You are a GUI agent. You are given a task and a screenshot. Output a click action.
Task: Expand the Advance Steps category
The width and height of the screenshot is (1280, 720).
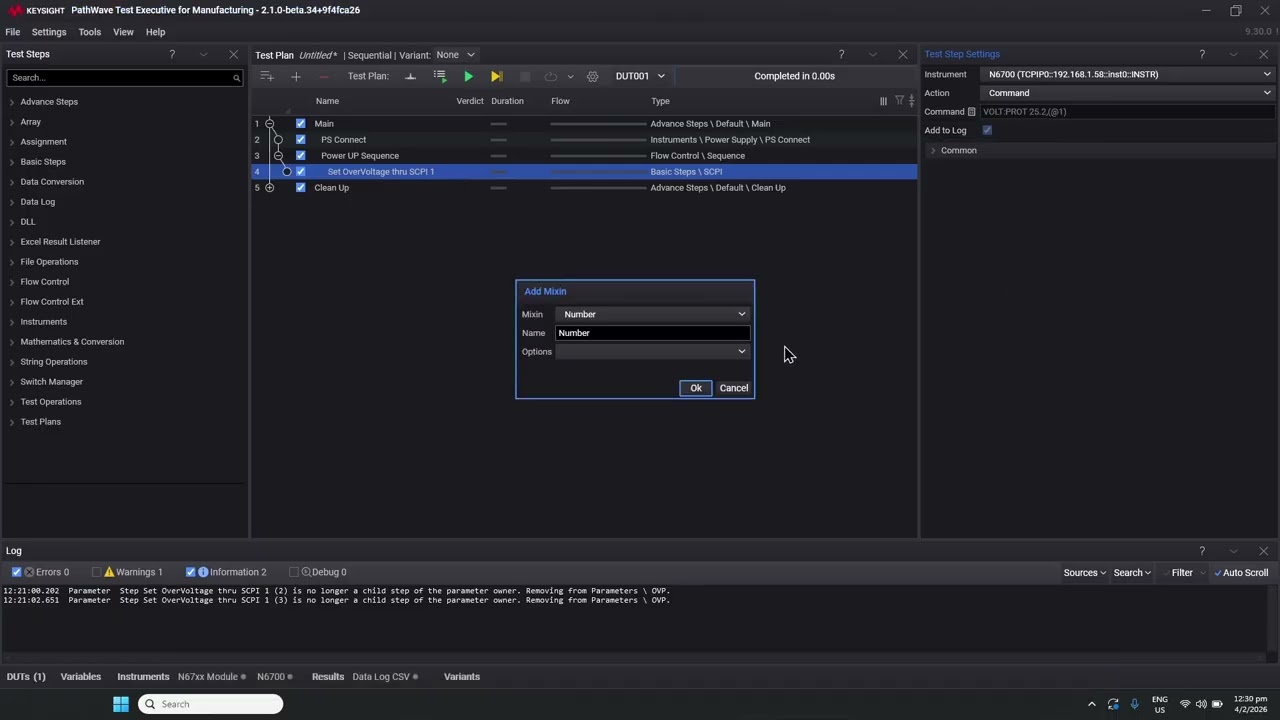[x=12, y=102]
